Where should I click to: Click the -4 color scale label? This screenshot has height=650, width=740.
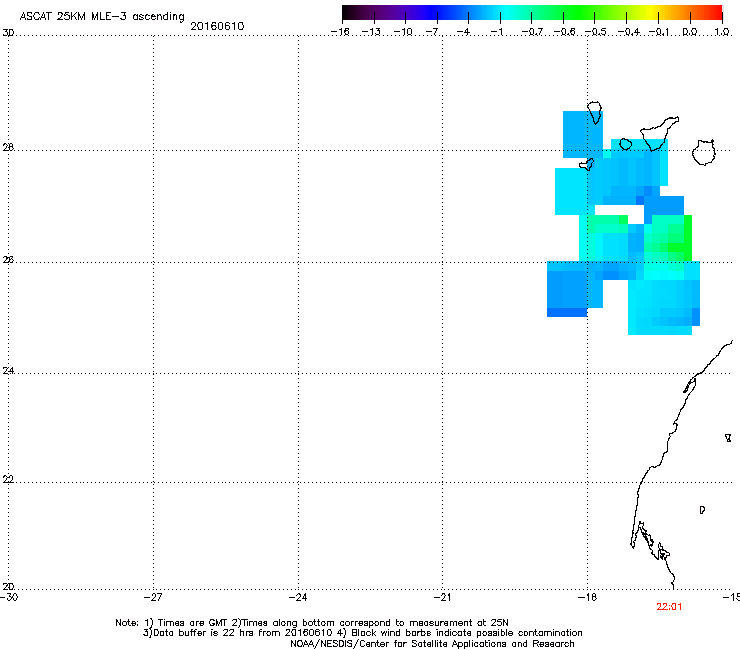pos(463,32)
